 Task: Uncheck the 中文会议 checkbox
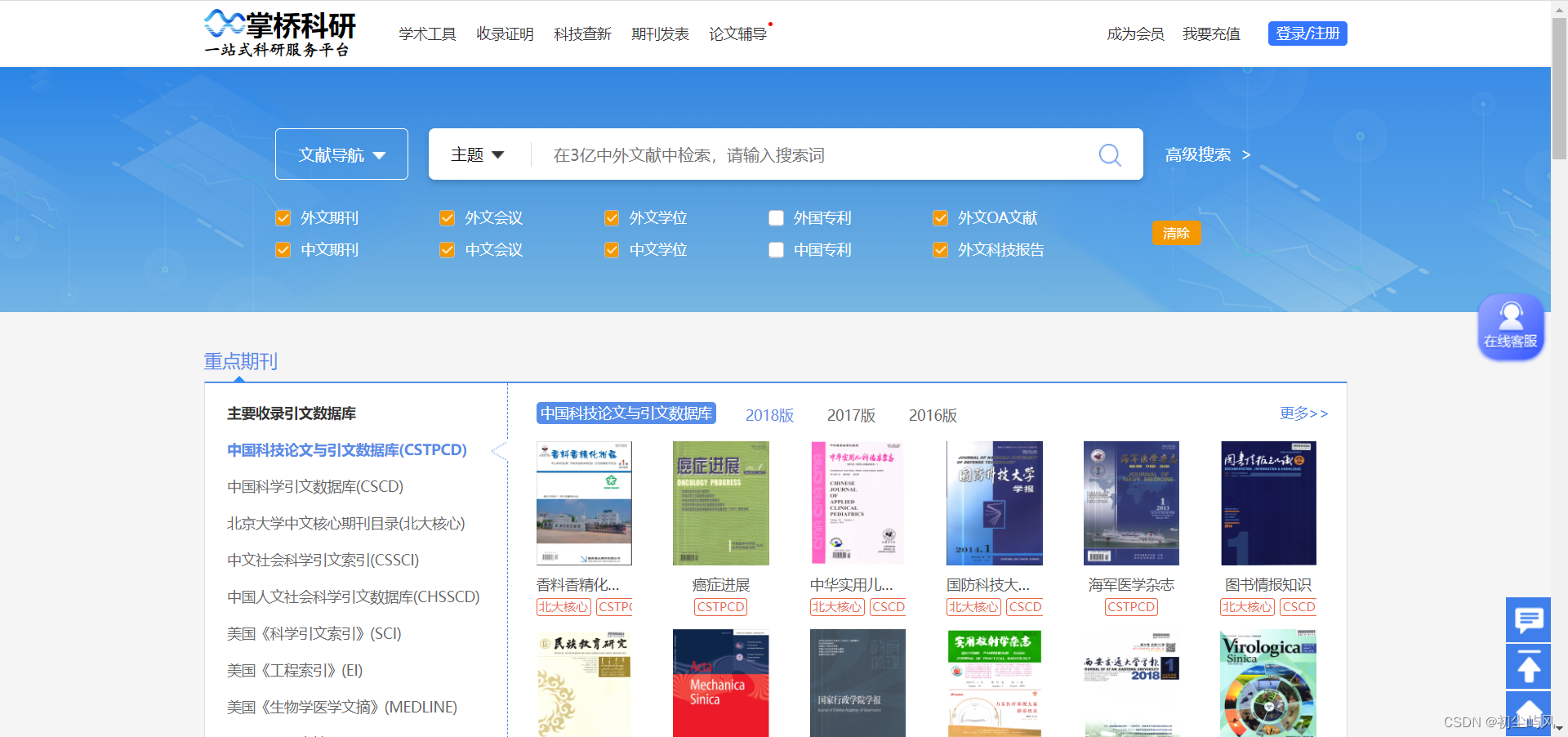point(448,250)
